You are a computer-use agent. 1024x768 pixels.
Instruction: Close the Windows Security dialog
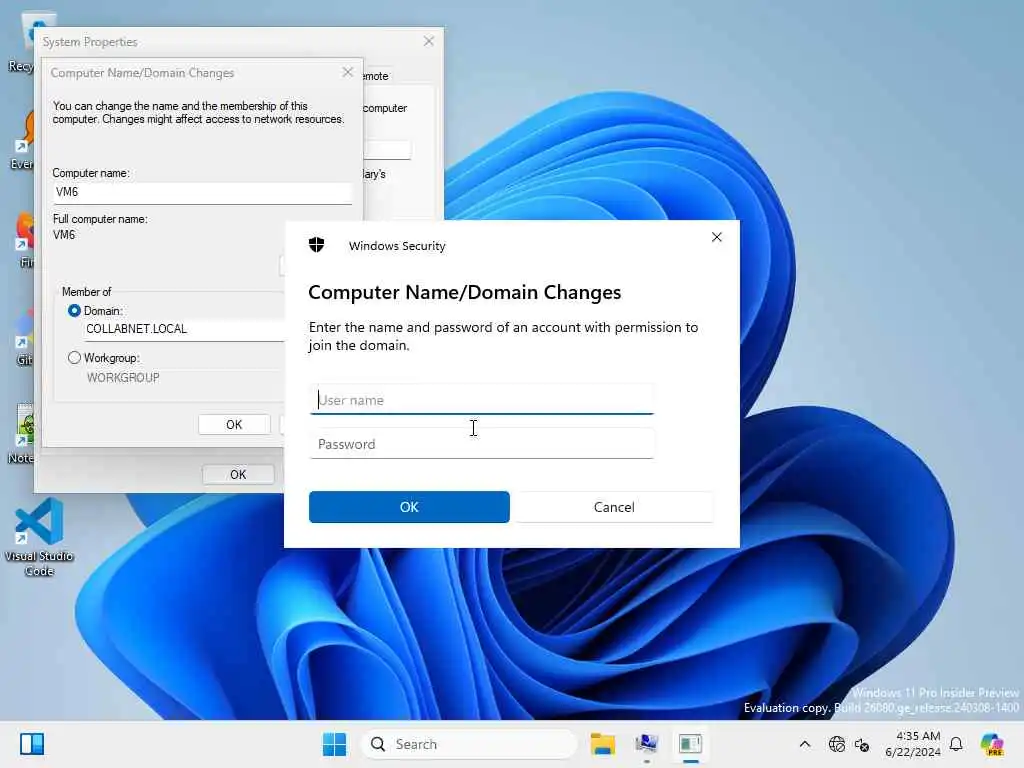click(716, 237)
